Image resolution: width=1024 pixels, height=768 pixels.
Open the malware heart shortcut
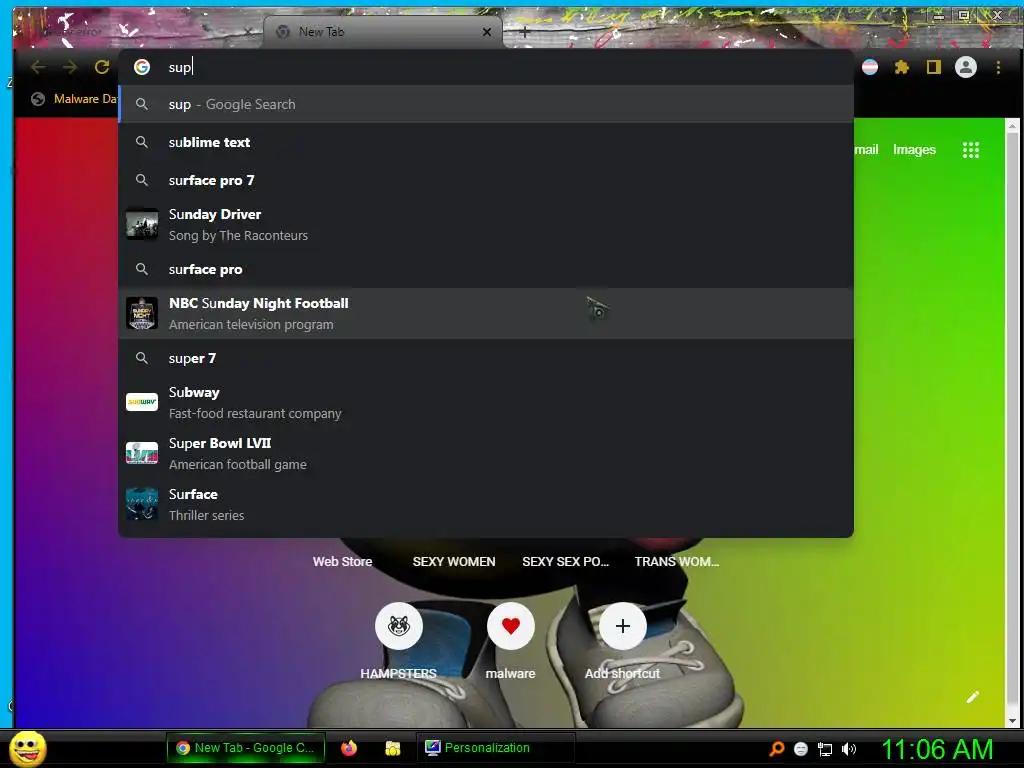511,641
